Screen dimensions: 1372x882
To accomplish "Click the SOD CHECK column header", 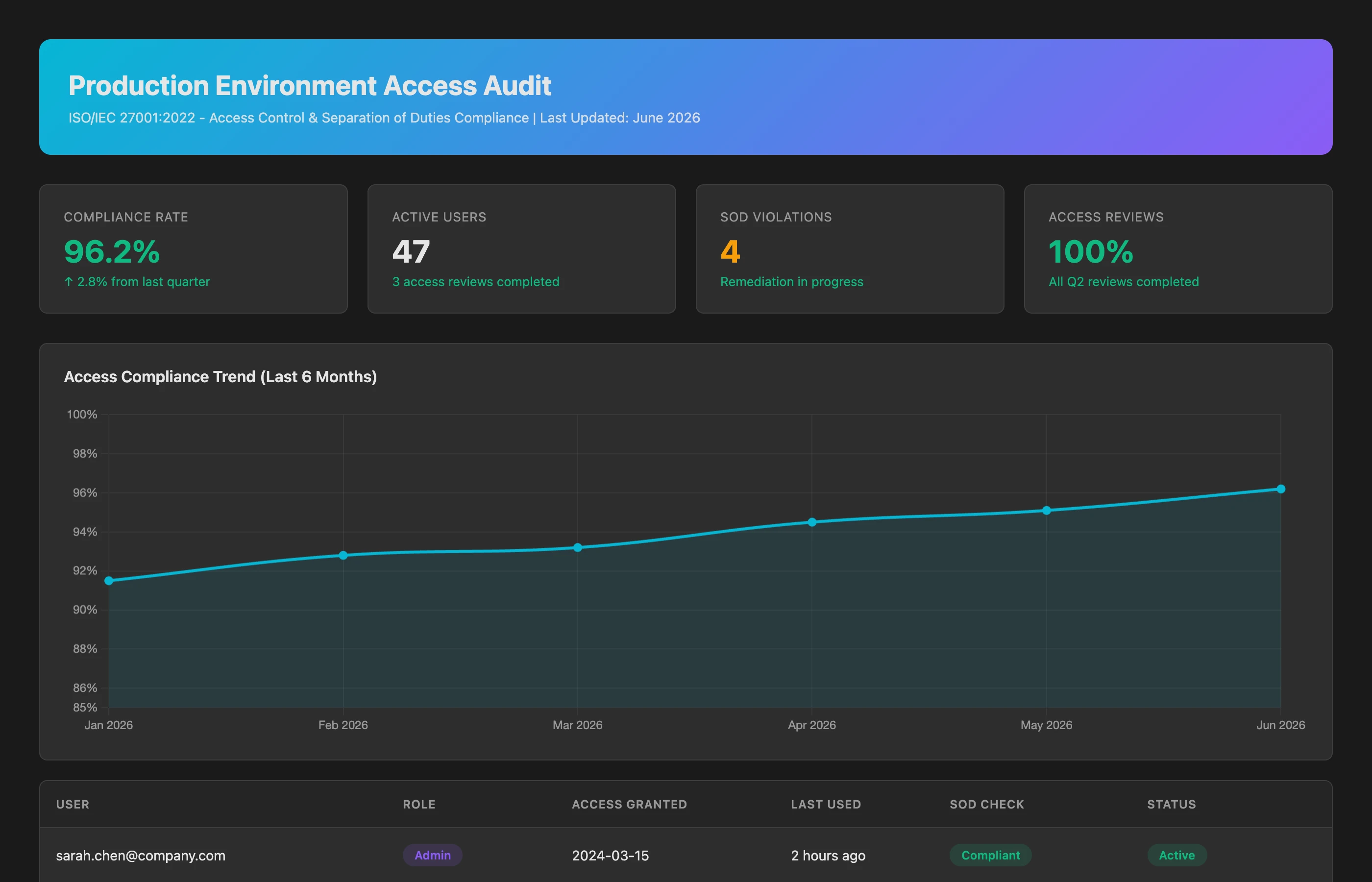I will click(987, 804).
